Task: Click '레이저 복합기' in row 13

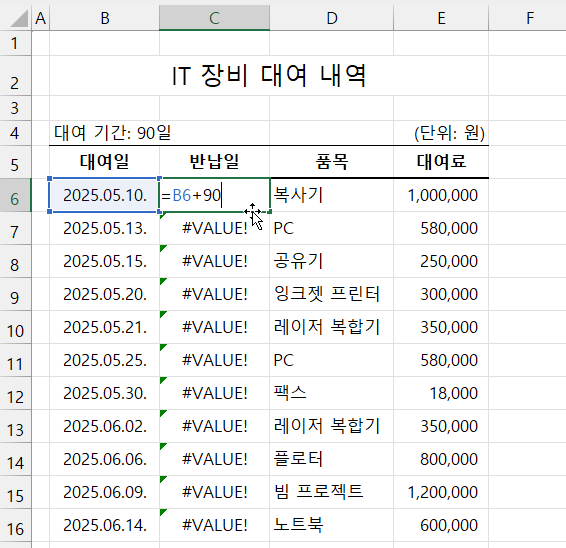Action: point(332,426)
